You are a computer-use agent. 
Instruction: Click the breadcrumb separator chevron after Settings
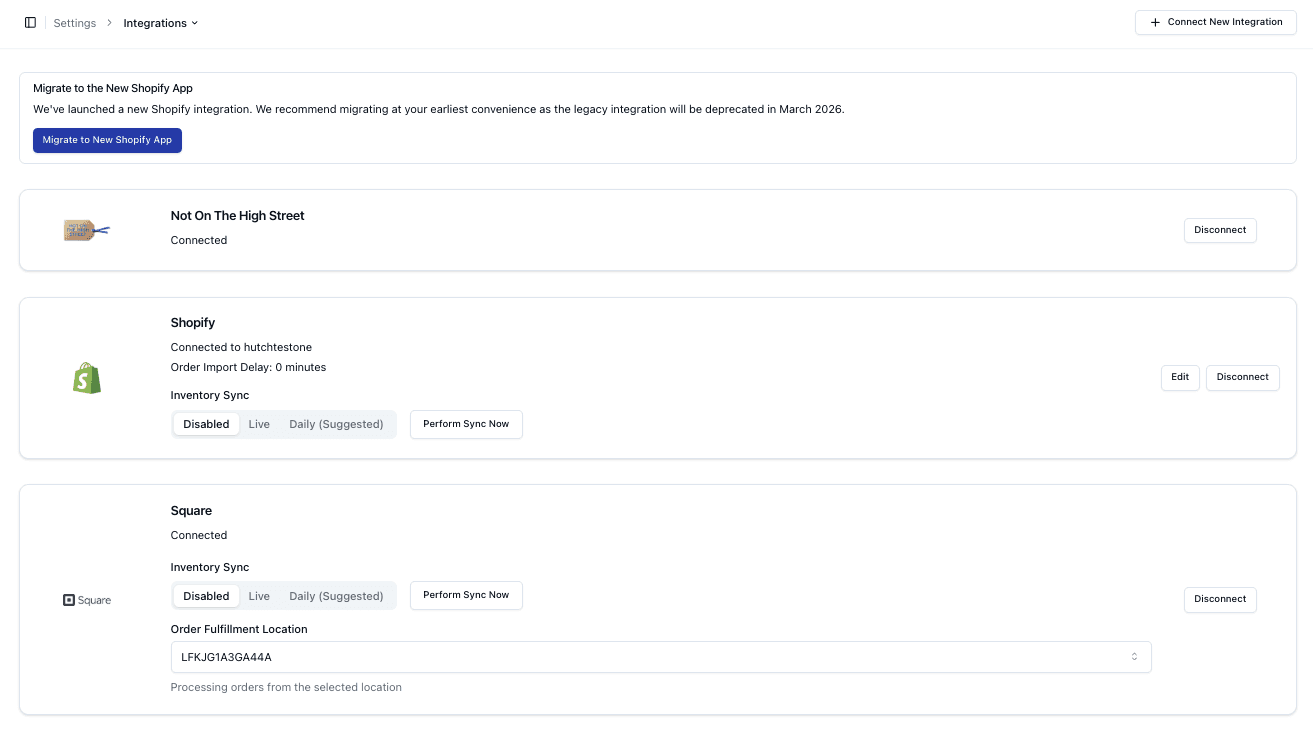pyautogui.click(x=110, y=23)
